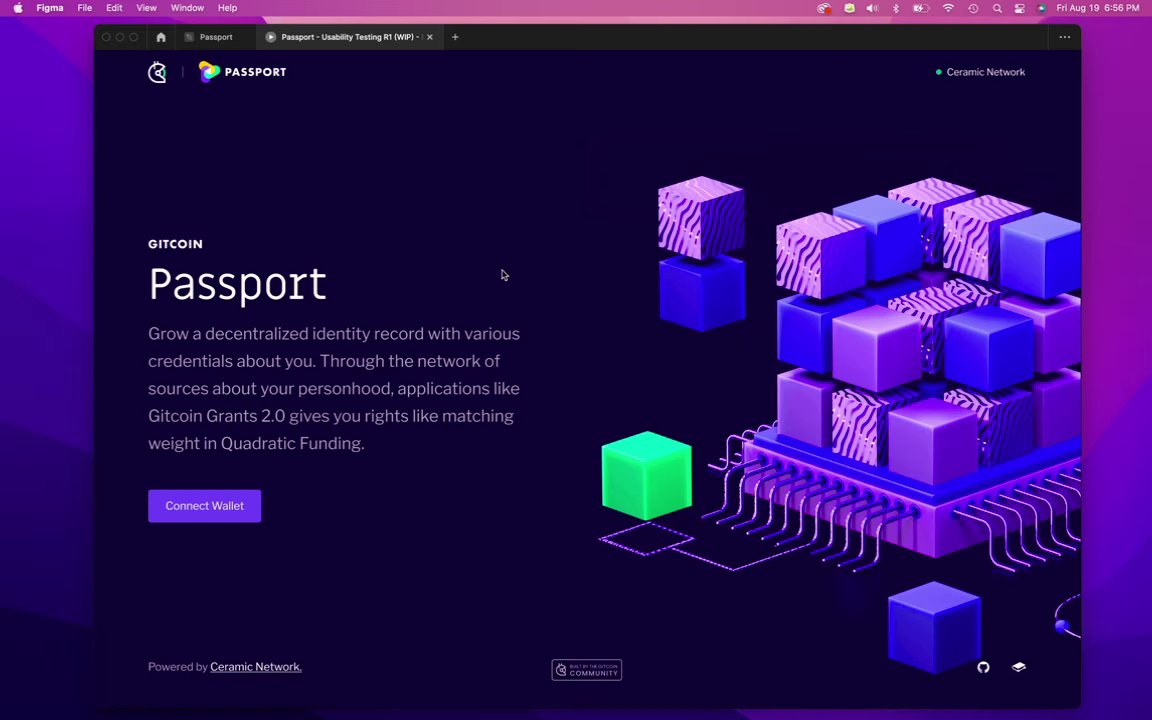Close the Usability Testing R1 tab

point(430,37)
